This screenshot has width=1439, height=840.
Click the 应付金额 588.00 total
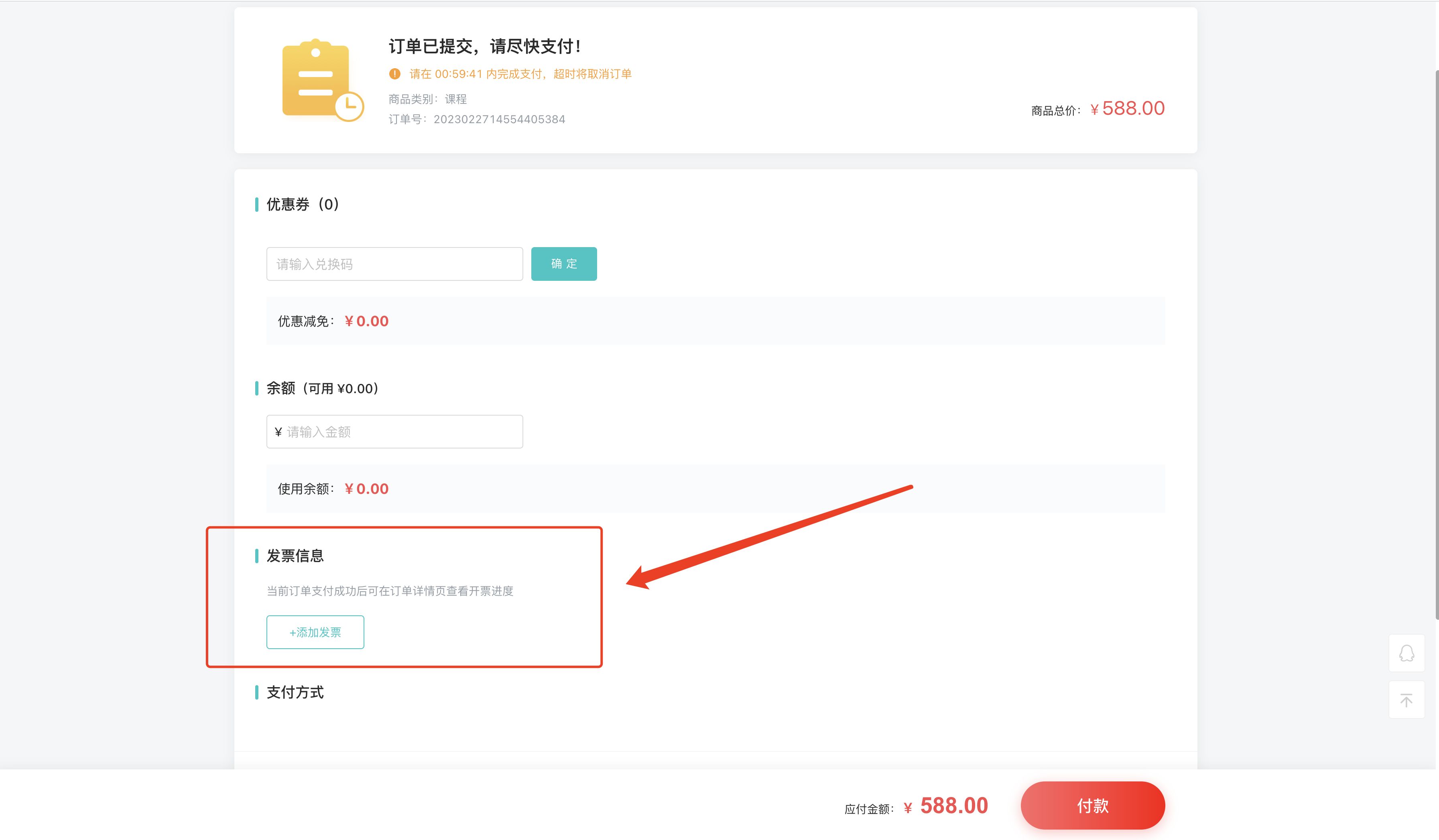946,806
